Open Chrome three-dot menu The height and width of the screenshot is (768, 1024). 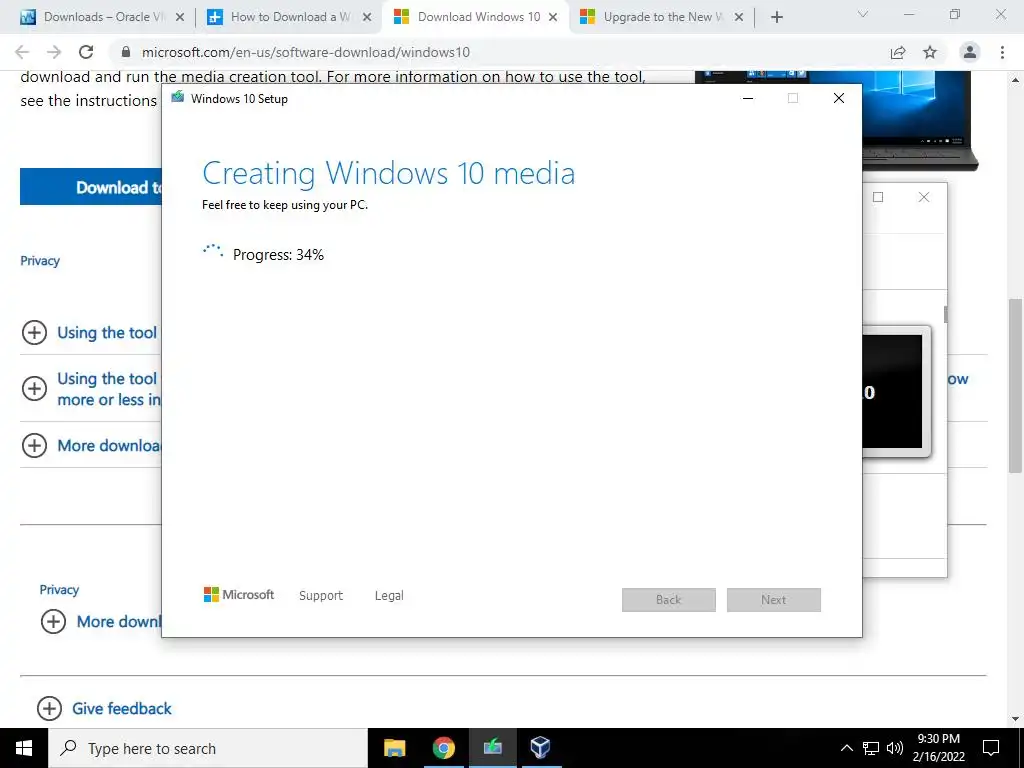(1002, 52)
